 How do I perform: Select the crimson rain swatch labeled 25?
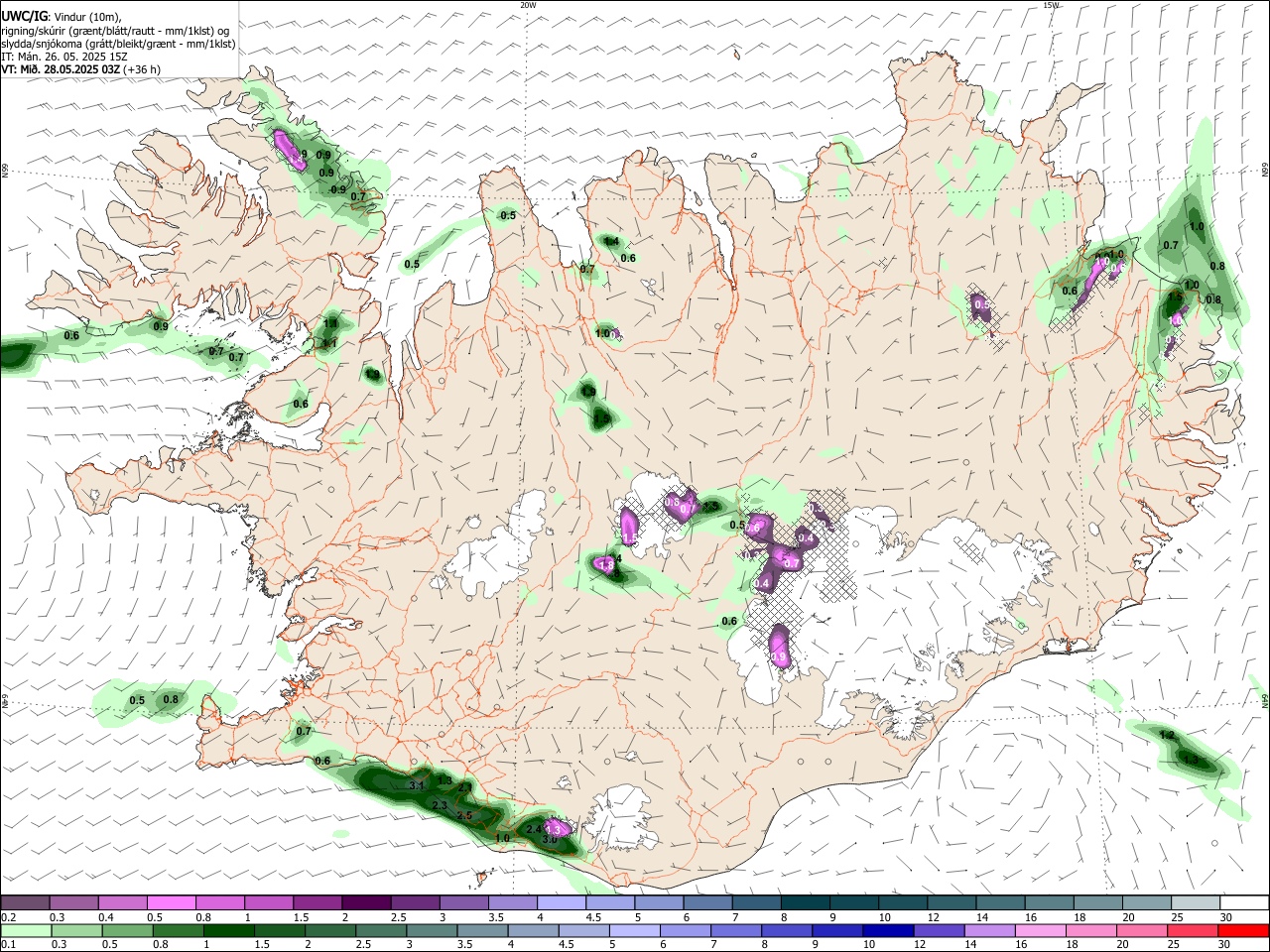coord(1192,930)
